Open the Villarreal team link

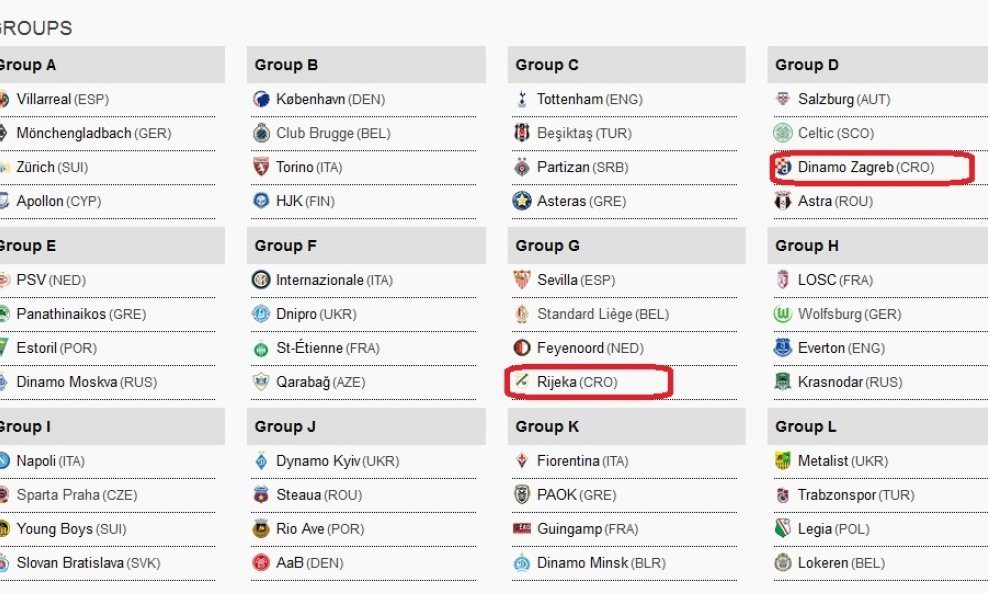[x=43, y=99]
